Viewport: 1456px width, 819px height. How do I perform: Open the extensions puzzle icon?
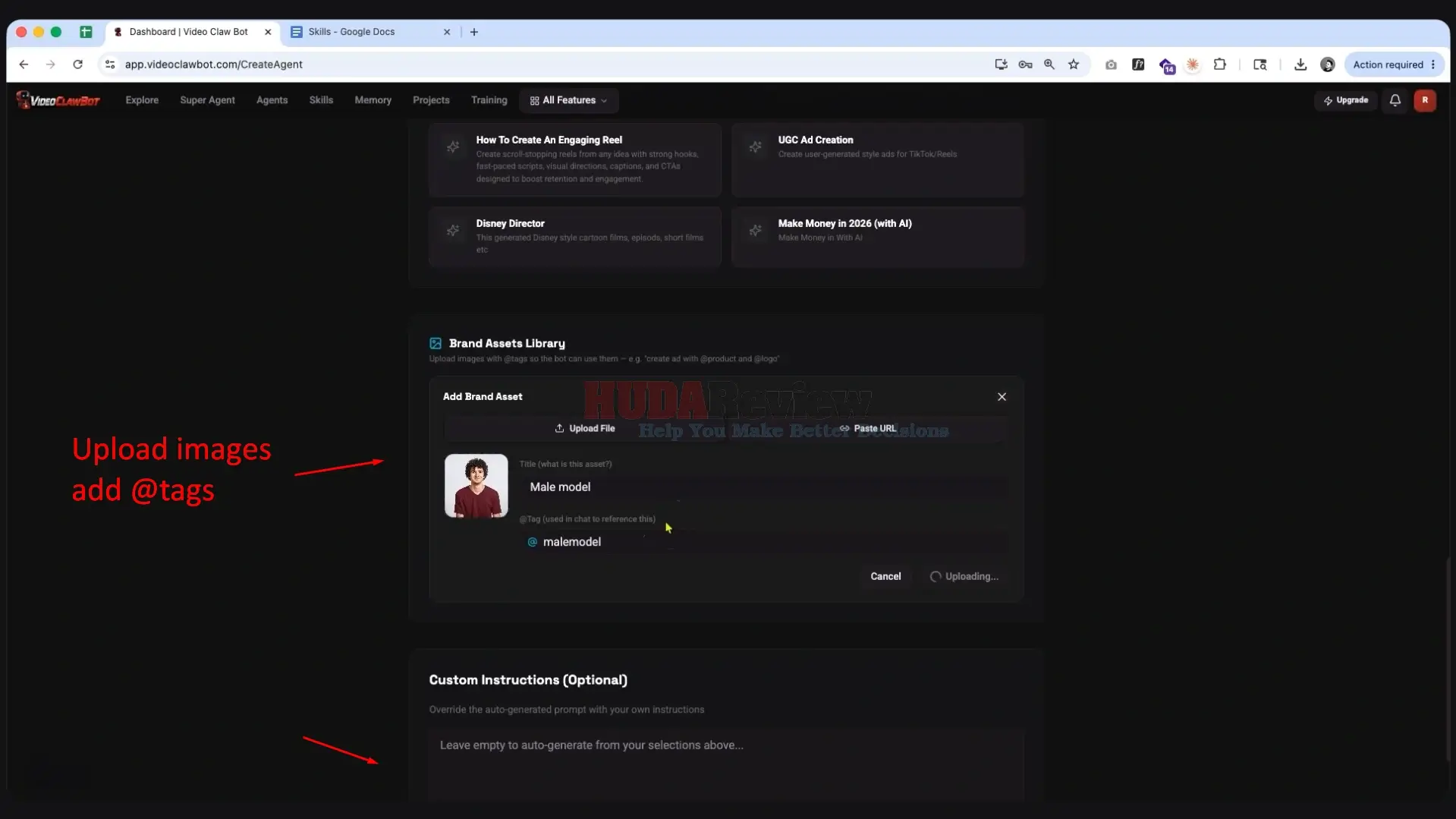[1220, 65]
